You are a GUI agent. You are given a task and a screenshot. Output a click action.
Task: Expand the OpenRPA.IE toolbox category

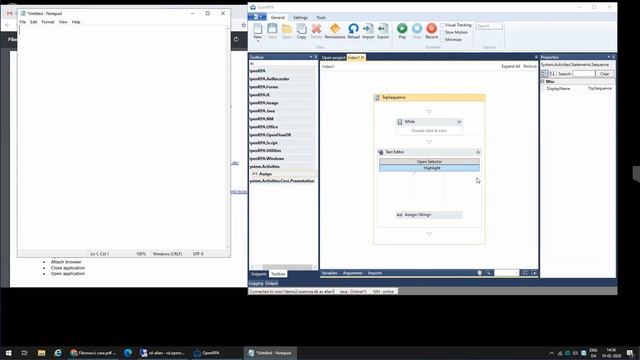click(282, 95)
